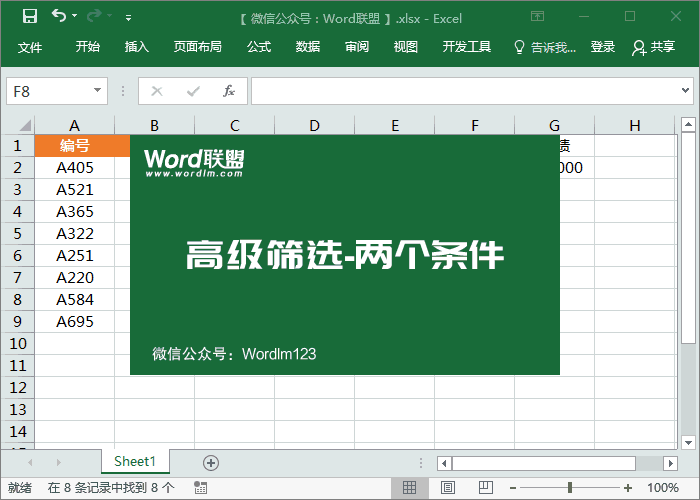
Task: Open the Name Box dropdown arrow
Action: 97,91
